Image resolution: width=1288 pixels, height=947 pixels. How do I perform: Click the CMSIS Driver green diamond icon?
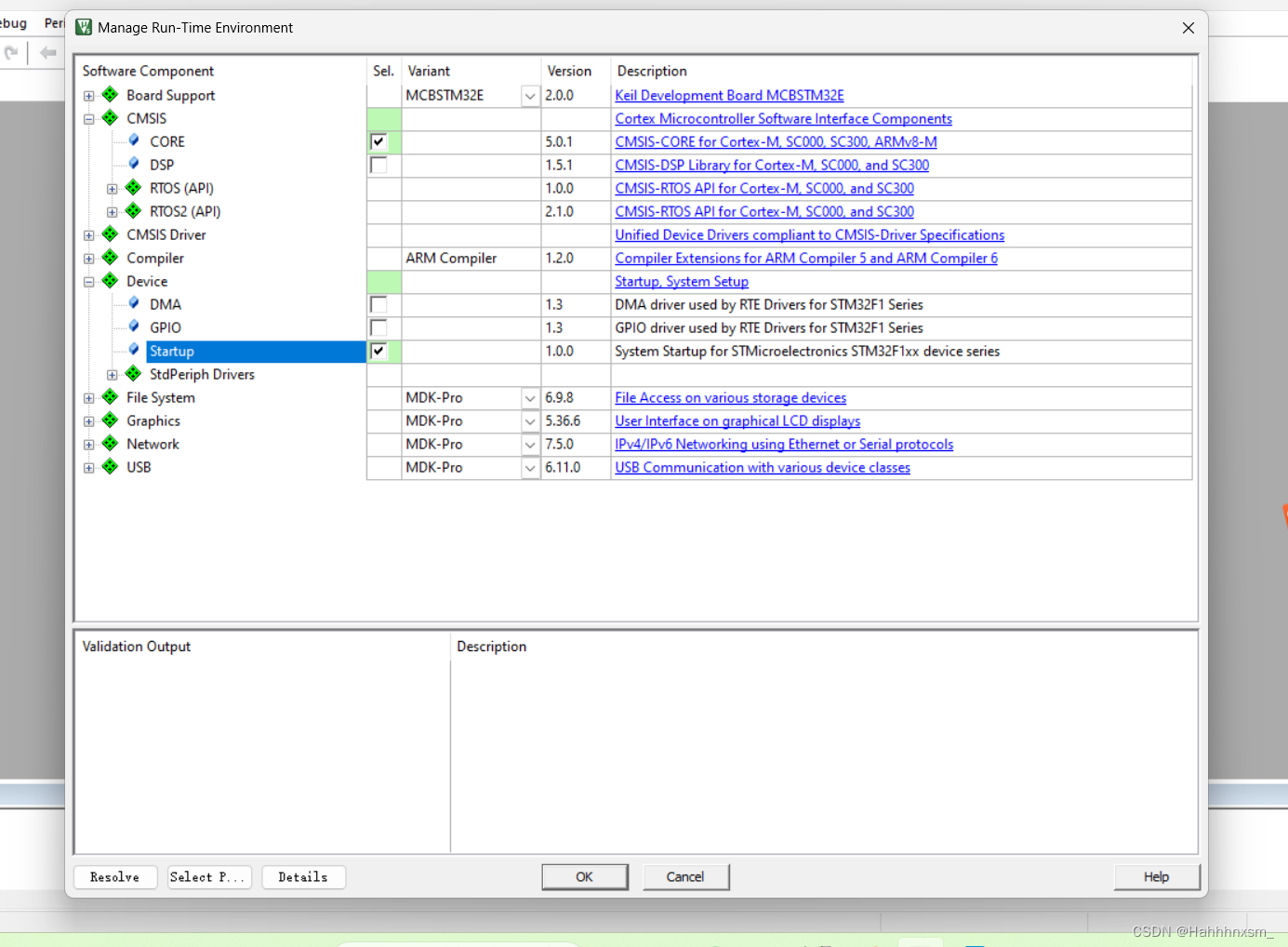coord(110,234)
